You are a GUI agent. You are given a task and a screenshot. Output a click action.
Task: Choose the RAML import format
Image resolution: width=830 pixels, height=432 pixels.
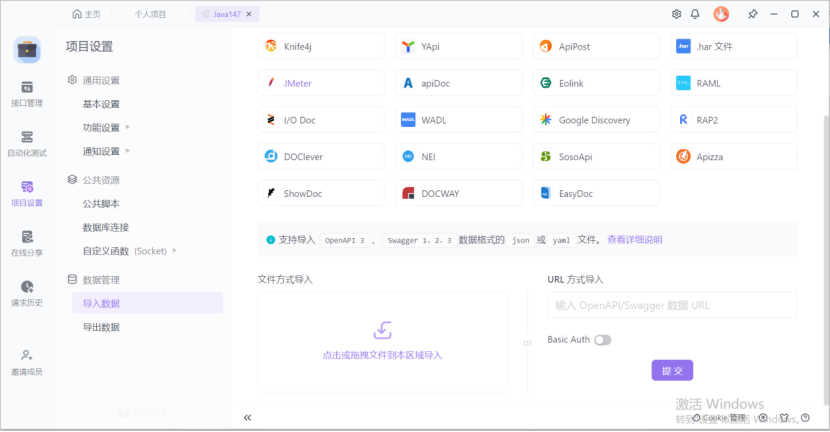(734, 83)
